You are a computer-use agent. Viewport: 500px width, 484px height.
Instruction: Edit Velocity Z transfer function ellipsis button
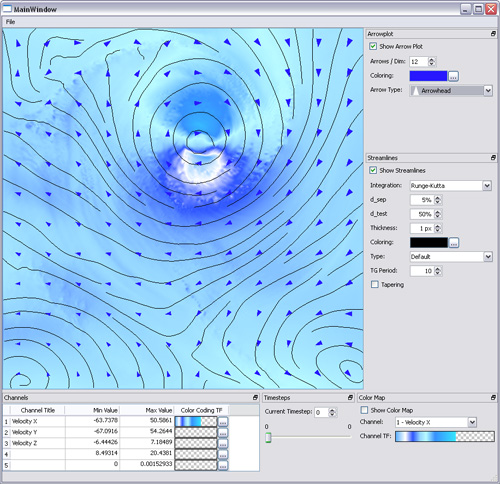(223, 443)
